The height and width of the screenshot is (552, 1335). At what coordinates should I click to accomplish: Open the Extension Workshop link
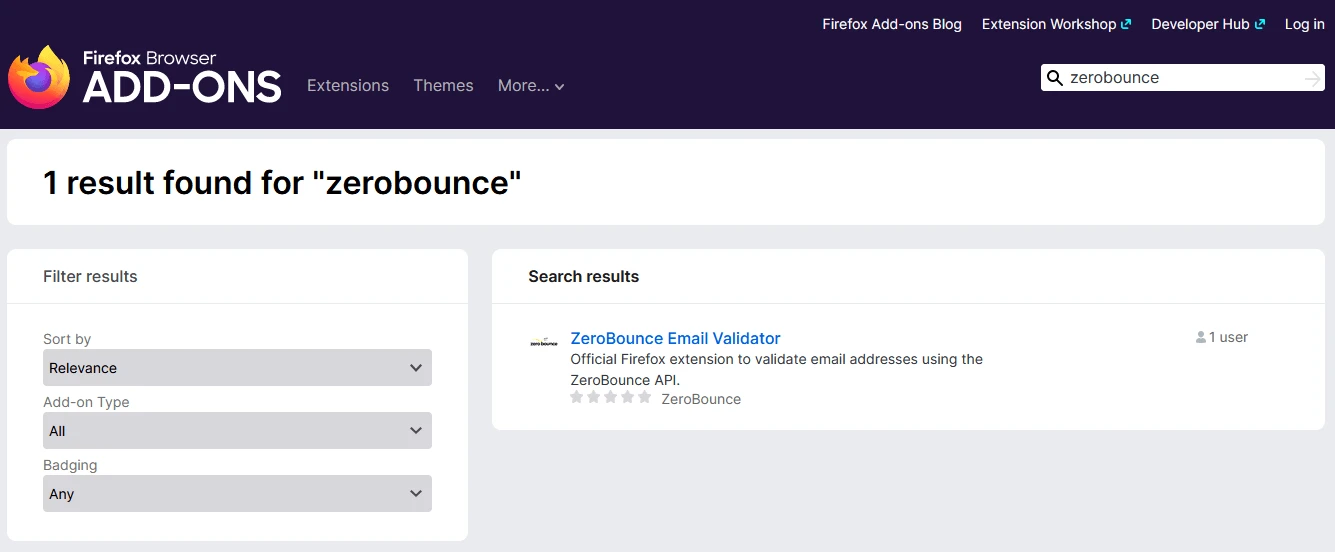click(x=1056, y=24)
